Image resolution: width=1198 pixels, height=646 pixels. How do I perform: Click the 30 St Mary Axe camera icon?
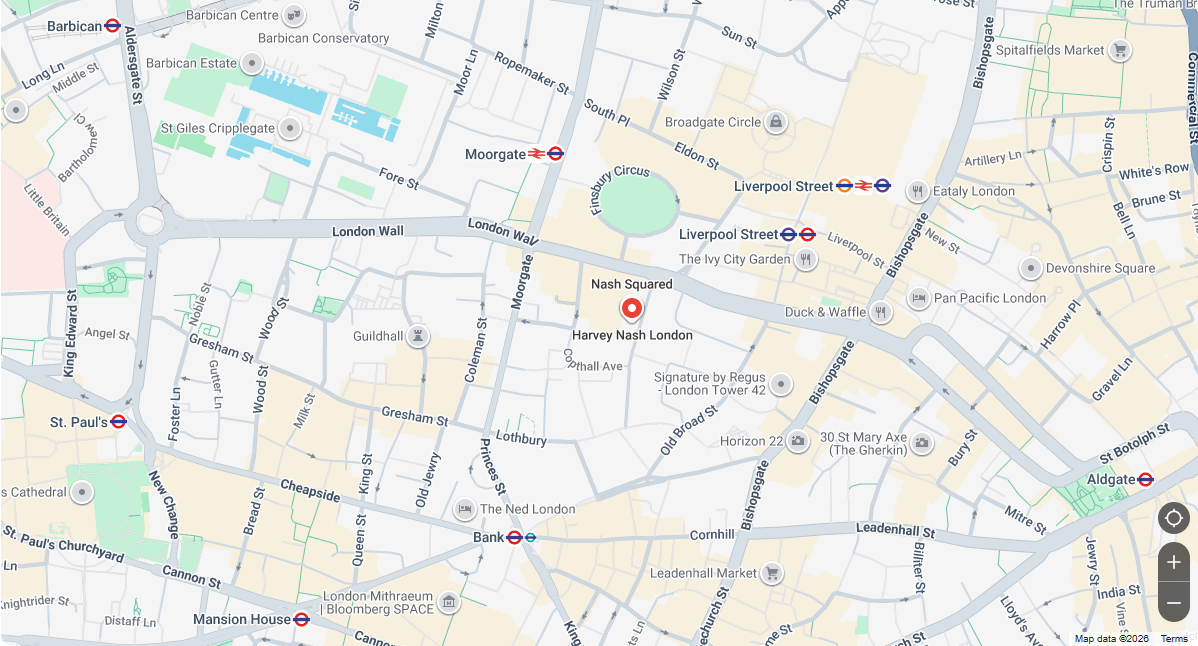click(922, 443)
